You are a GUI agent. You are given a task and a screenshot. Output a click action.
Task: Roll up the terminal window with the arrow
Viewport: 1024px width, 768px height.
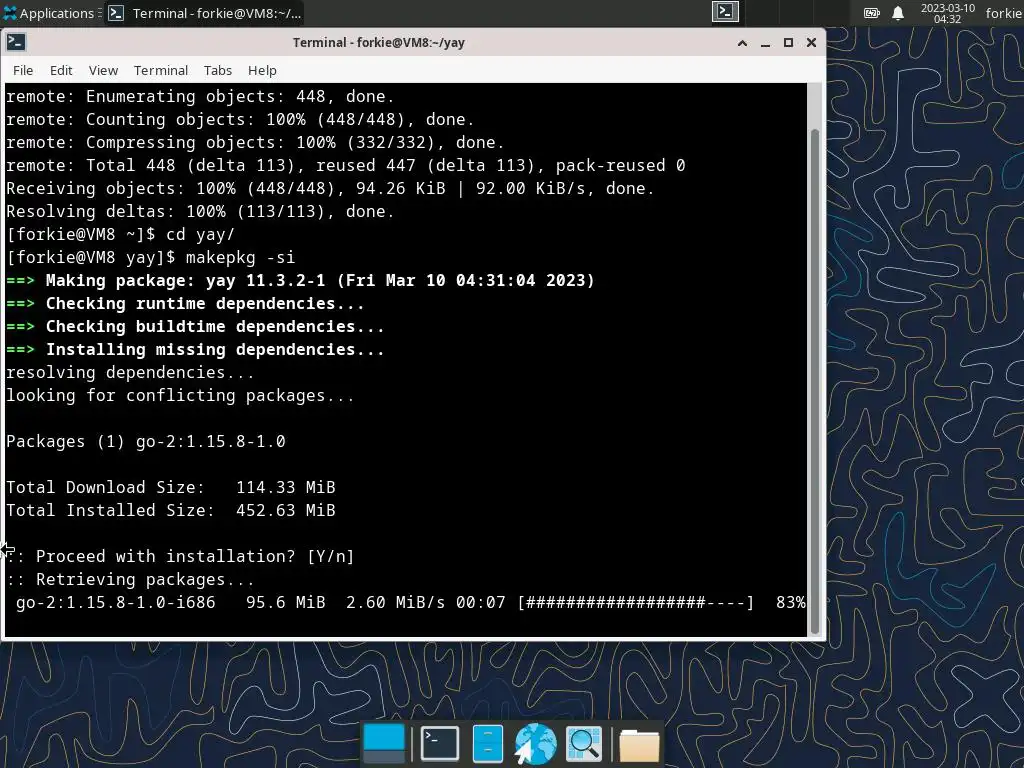tap(742, 42)
